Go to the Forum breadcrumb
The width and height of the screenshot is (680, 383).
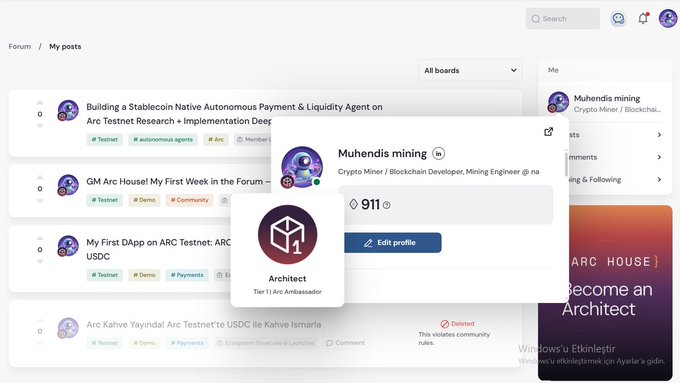[x=20, y=46]
